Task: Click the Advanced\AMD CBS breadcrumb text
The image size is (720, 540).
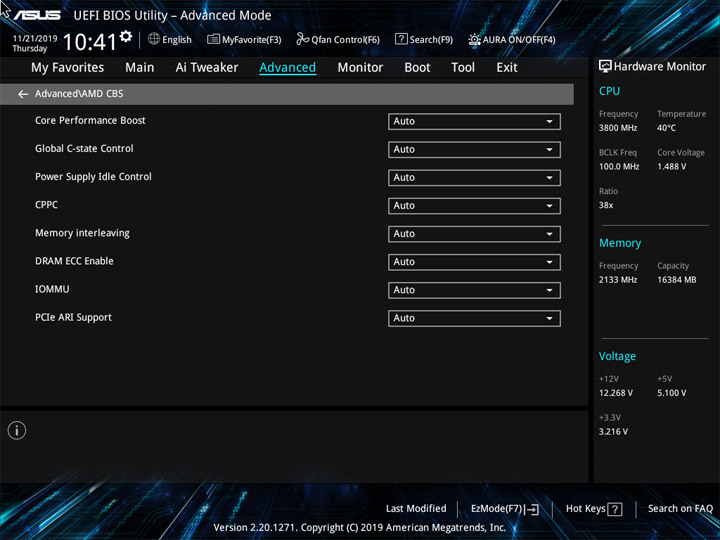Action: point(79,94)
